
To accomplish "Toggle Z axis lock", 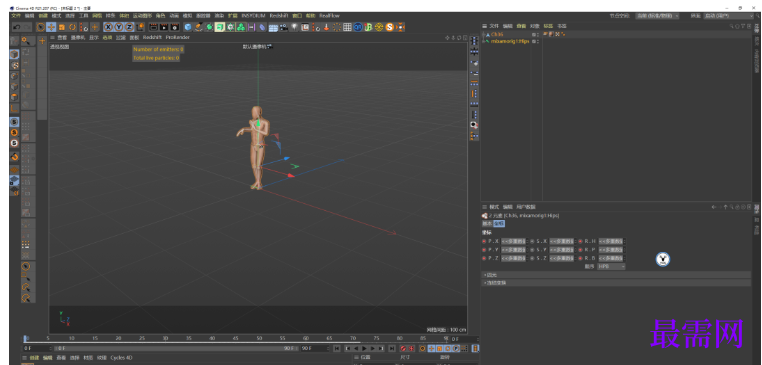I will coord(130,27).
